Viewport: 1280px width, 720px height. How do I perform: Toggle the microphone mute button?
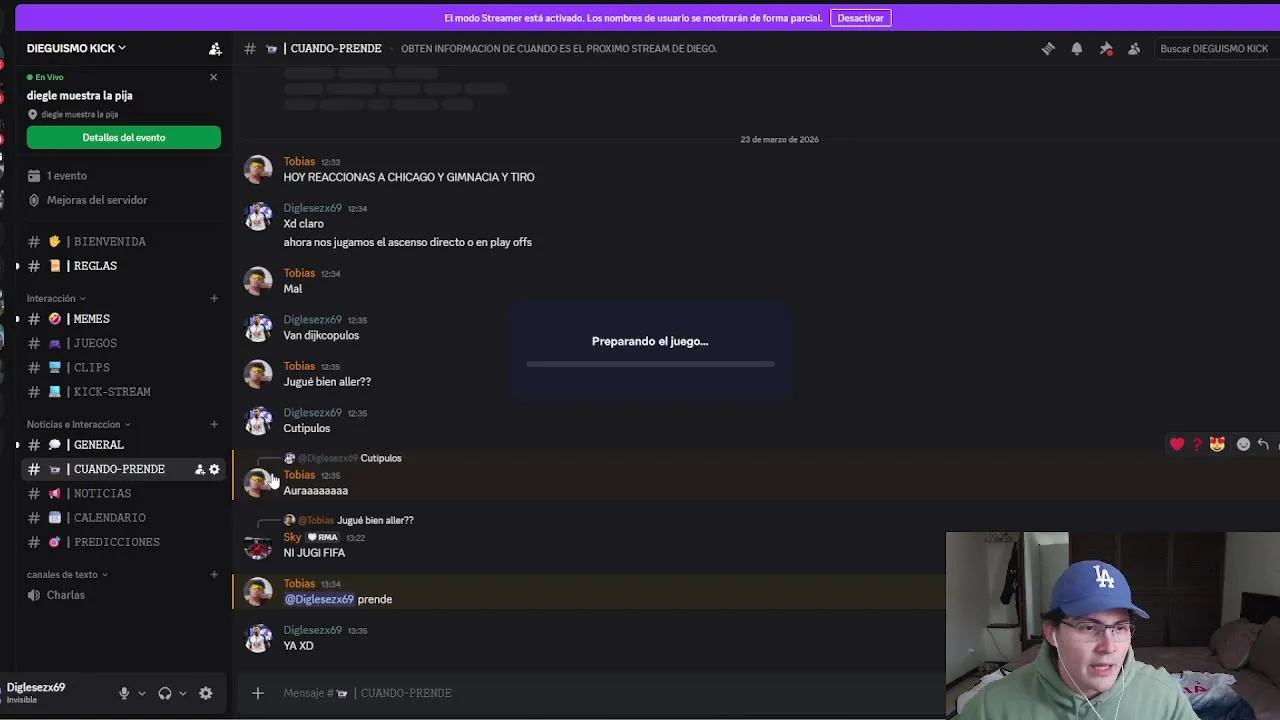(x=124, y=693)
